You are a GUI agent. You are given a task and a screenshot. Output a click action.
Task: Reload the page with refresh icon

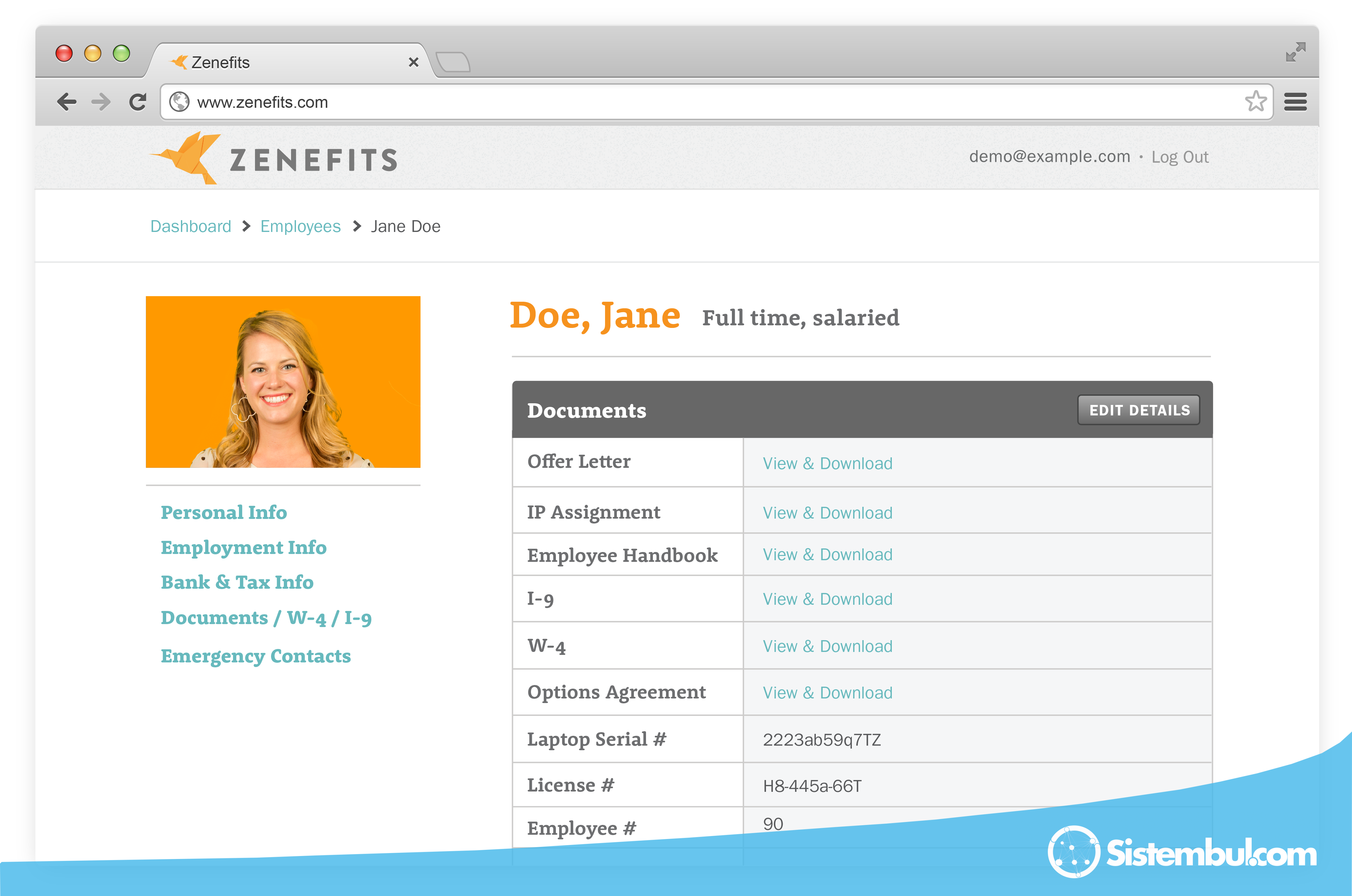click(x=138, y=102)
